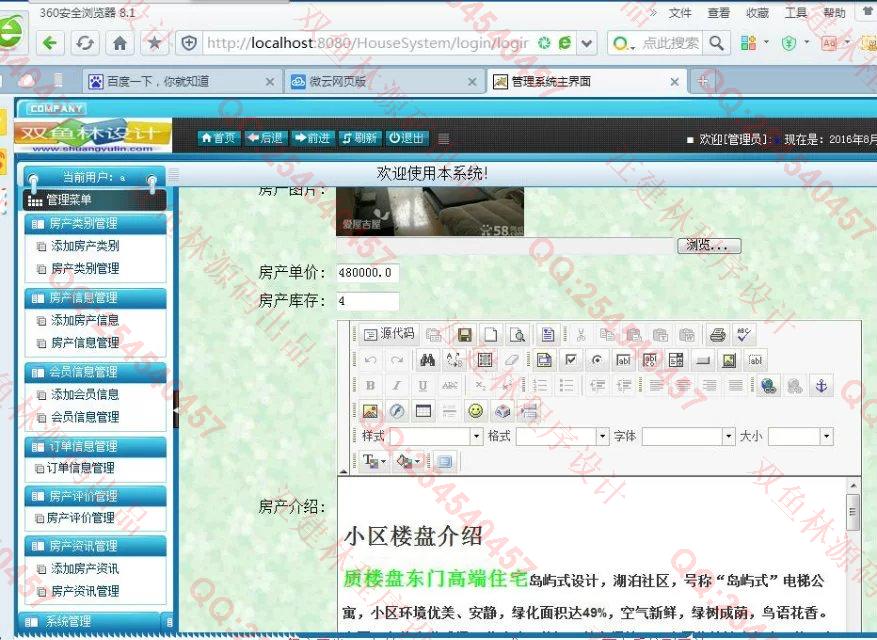The height and width of the screenshot is (640, 877).
Task: Open the 收藏 browser menu
Action: (x=757, y=13)
